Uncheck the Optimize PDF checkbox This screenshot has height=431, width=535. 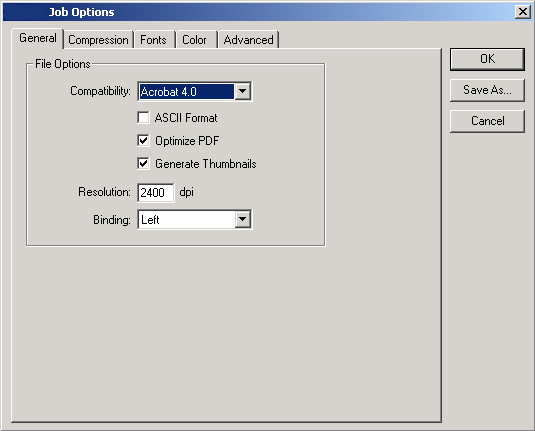click(143, 140)
